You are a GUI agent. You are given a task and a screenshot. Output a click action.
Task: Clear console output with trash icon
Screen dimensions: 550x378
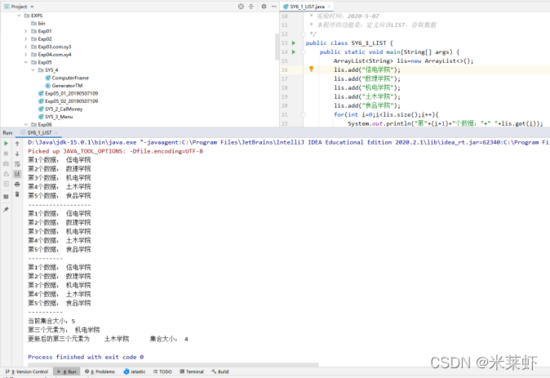point(17,194)
